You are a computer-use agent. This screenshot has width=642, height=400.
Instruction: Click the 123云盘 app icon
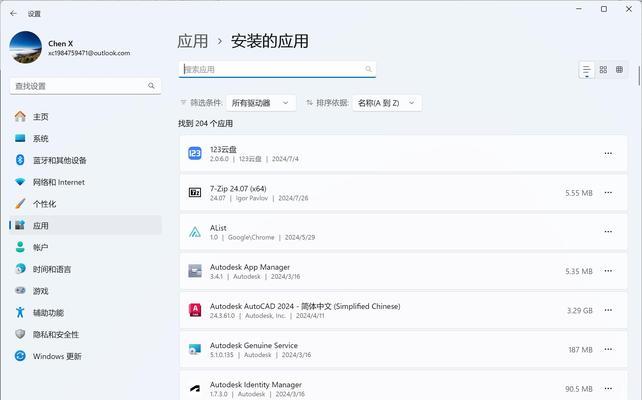(x=194, y=154)
